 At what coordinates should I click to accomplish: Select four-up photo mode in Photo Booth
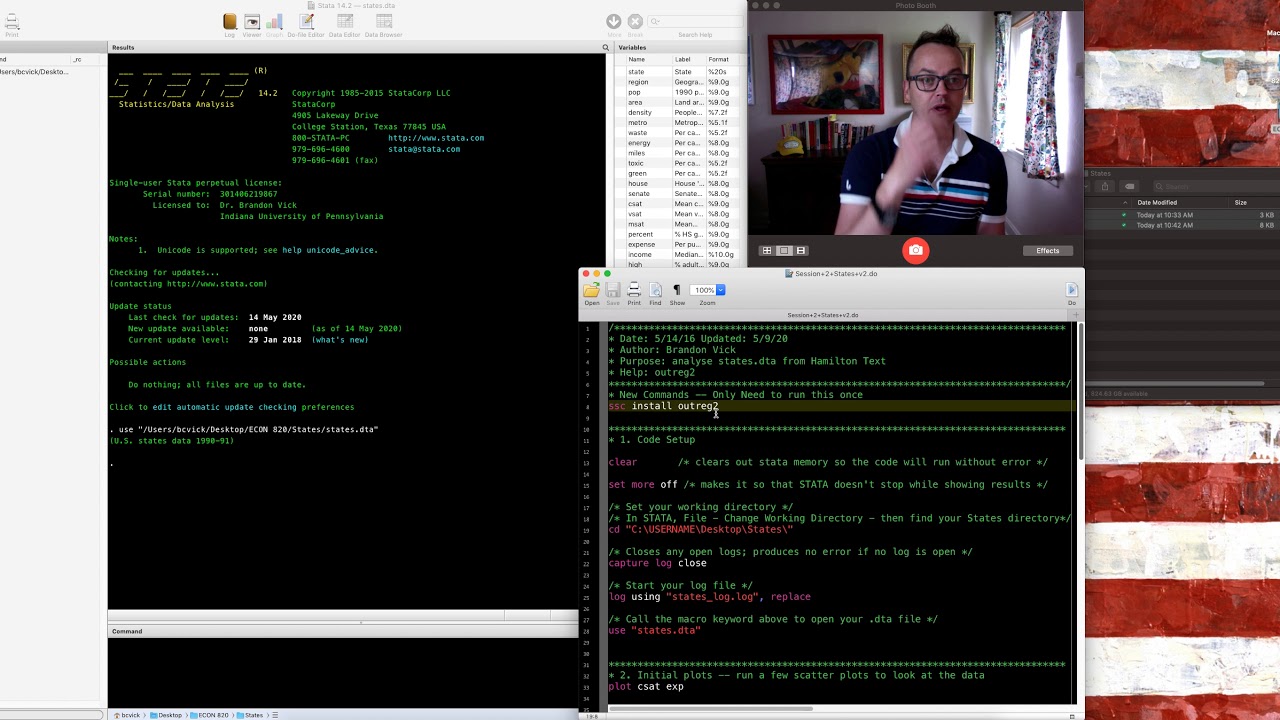coord(767,250)
